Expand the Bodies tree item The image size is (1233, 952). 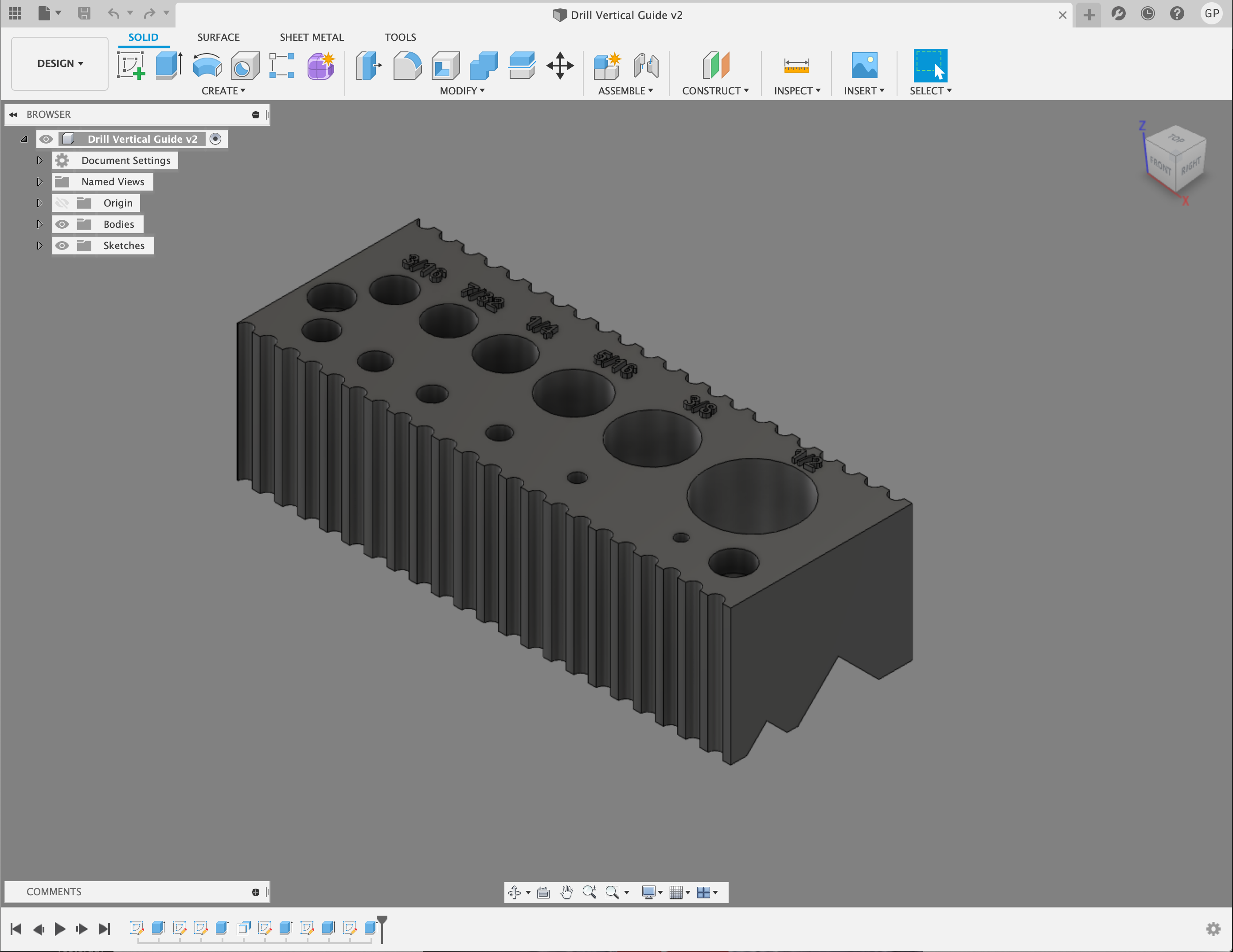39,224
